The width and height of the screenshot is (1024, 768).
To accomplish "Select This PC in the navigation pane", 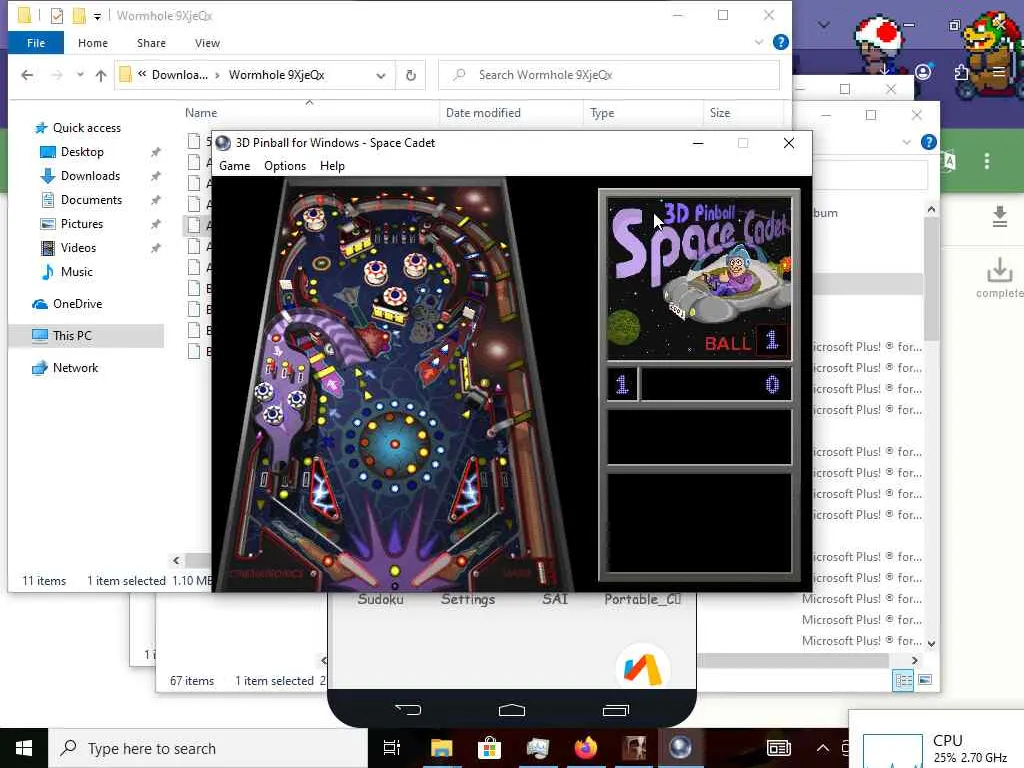I will 72,336.
